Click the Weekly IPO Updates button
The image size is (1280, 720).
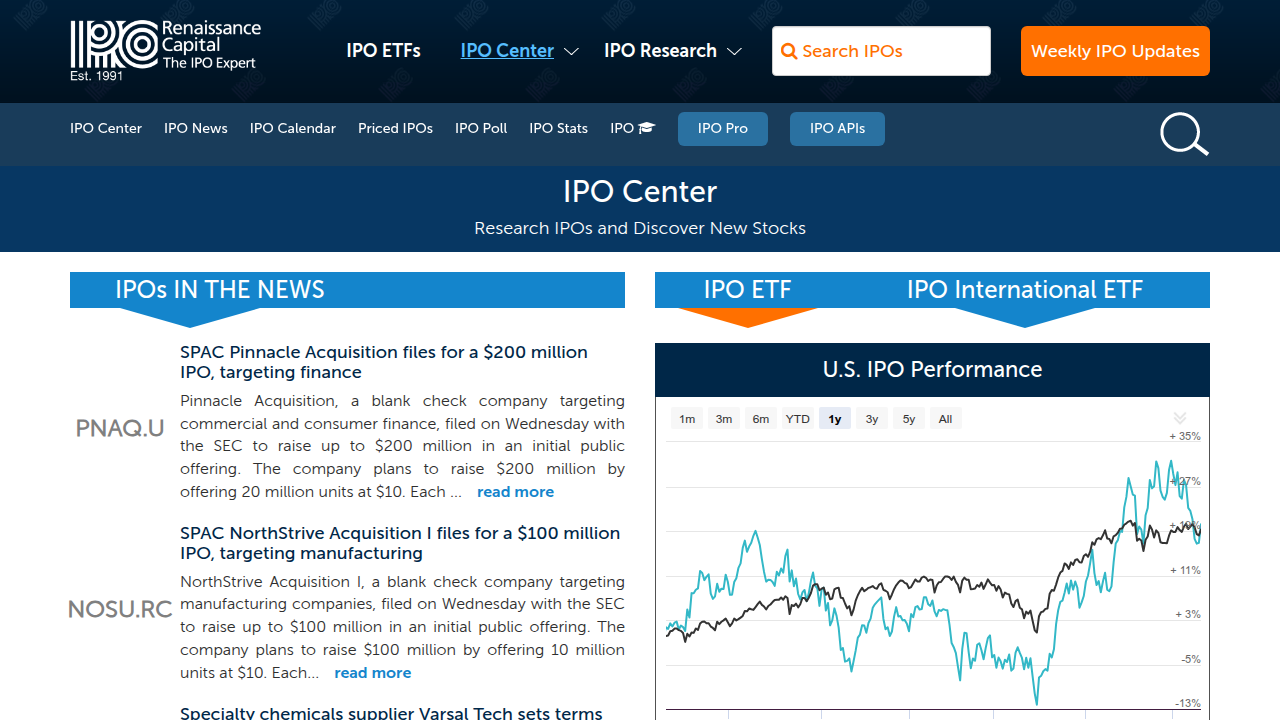[x=1115, y=51]
